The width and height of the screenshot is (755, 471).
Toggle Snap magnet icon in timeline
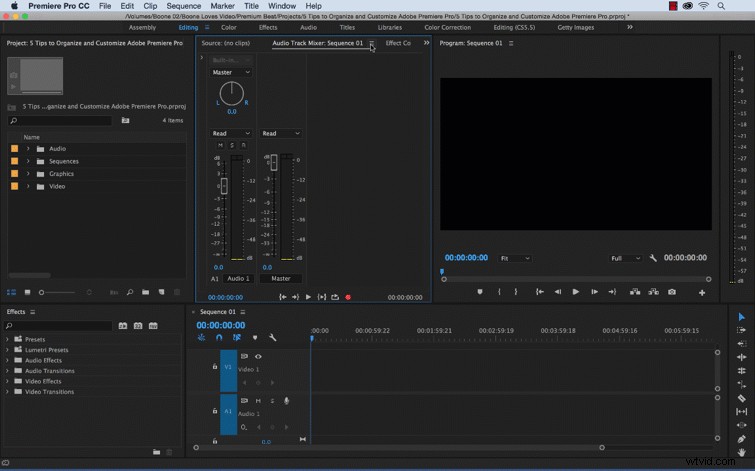coord(219,338)
